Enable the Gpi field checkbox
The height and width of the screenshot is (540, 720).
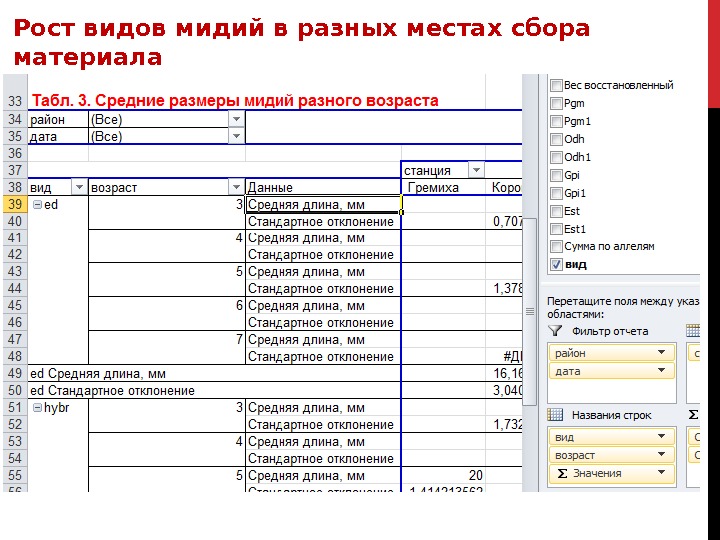pyautogui.click(x=556, y=175)
